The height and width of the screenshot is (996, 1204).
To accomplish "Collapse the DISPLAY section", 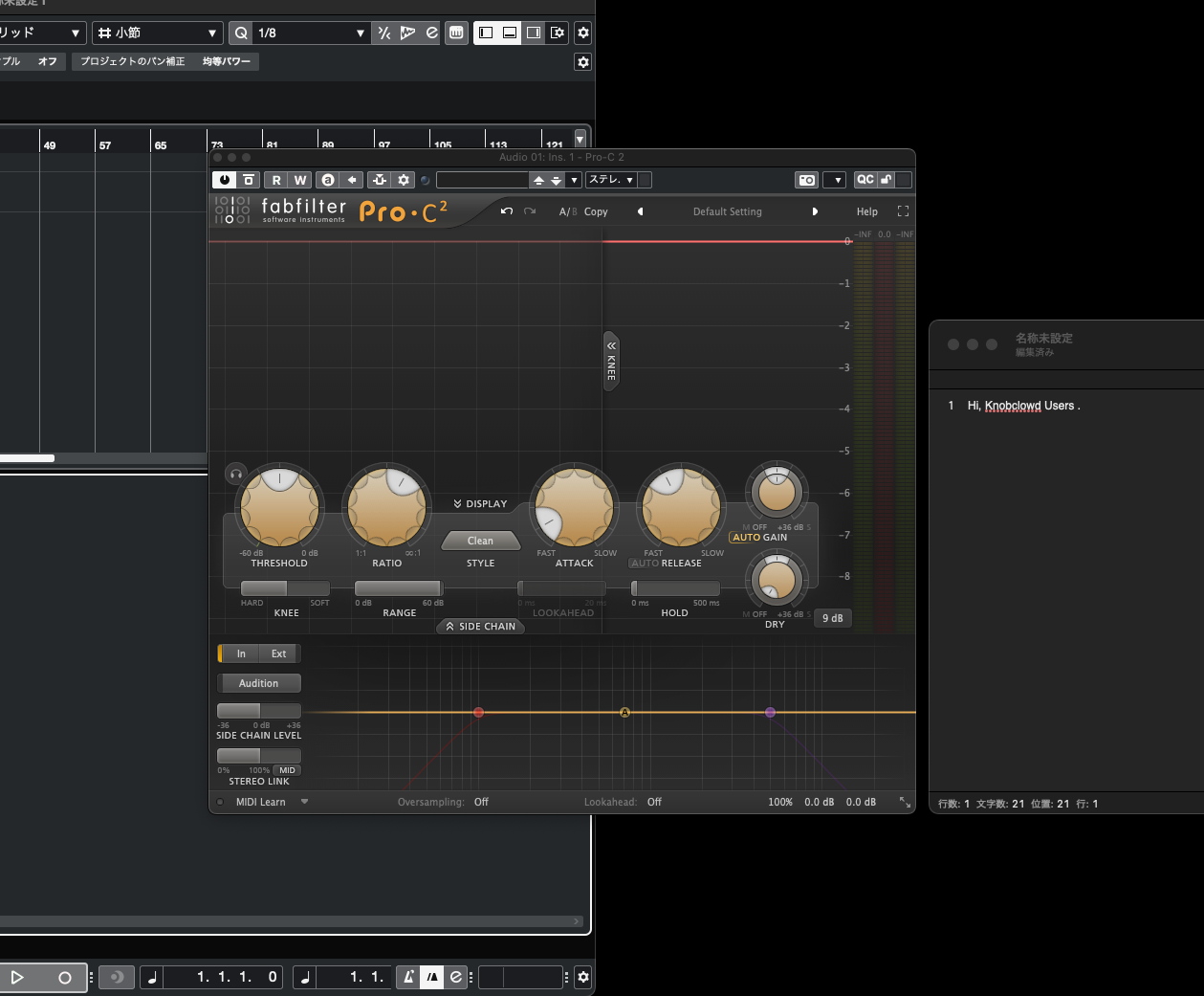I will tap(480, 503).
